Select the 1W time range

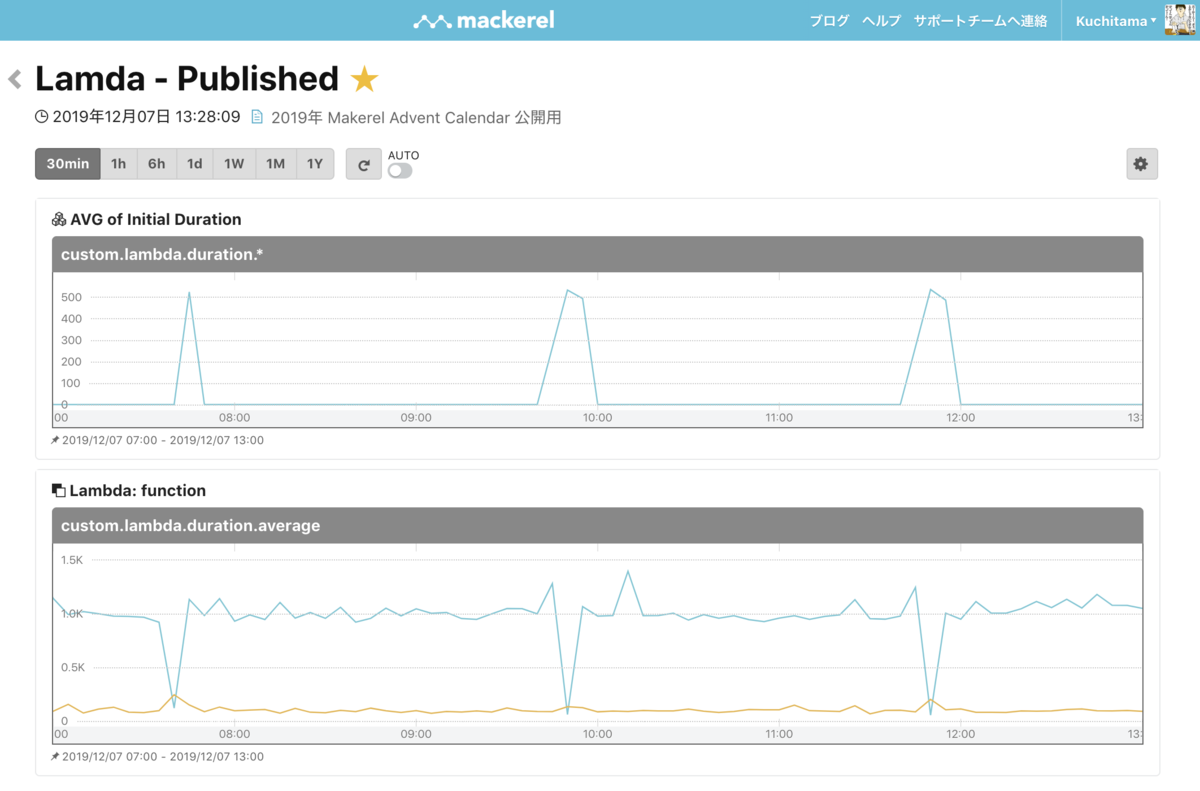click(x=234, y=164)
